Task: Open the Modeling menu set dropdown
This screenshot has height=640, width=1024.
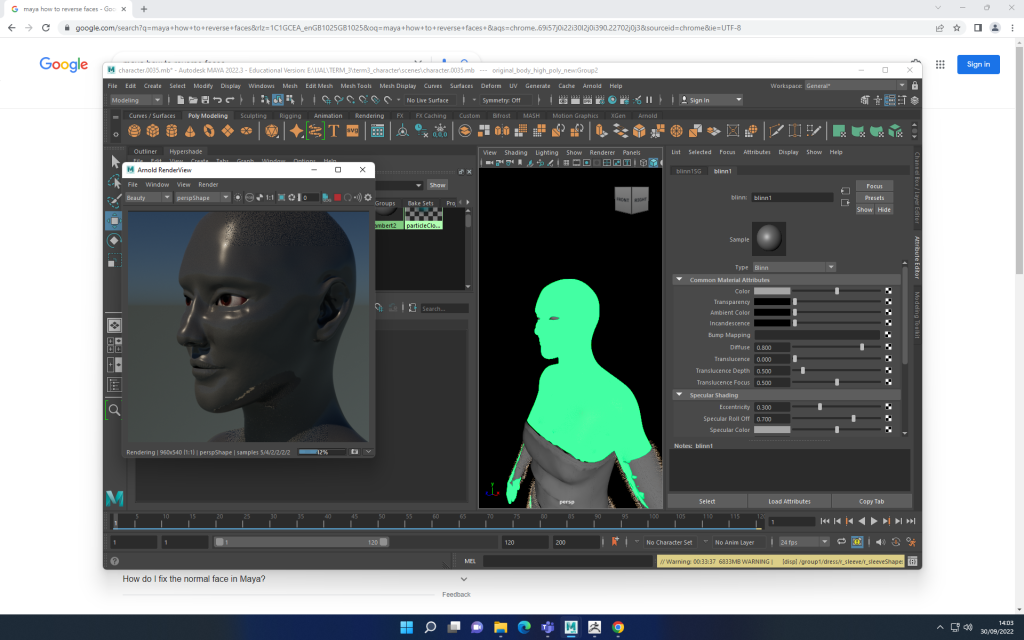Action: pos(135,100)
